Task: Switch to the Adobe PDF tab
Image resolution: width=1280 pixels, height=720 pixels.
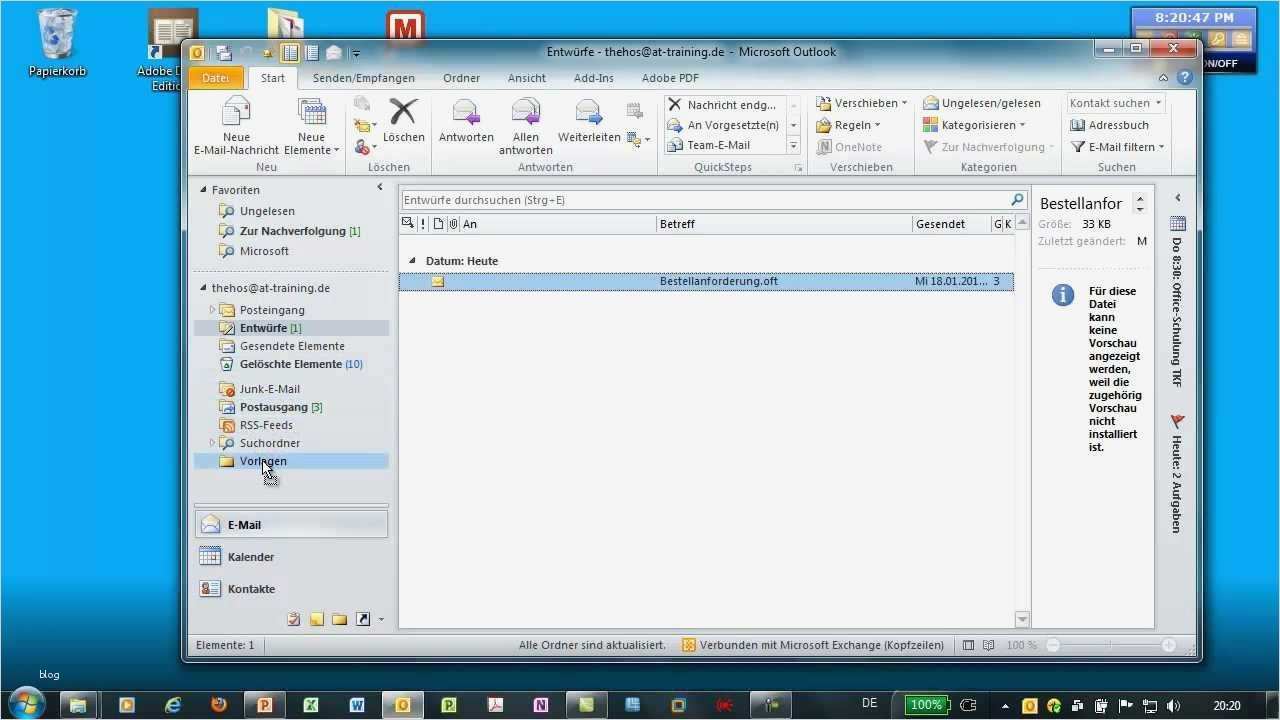Action: [670, 78]
